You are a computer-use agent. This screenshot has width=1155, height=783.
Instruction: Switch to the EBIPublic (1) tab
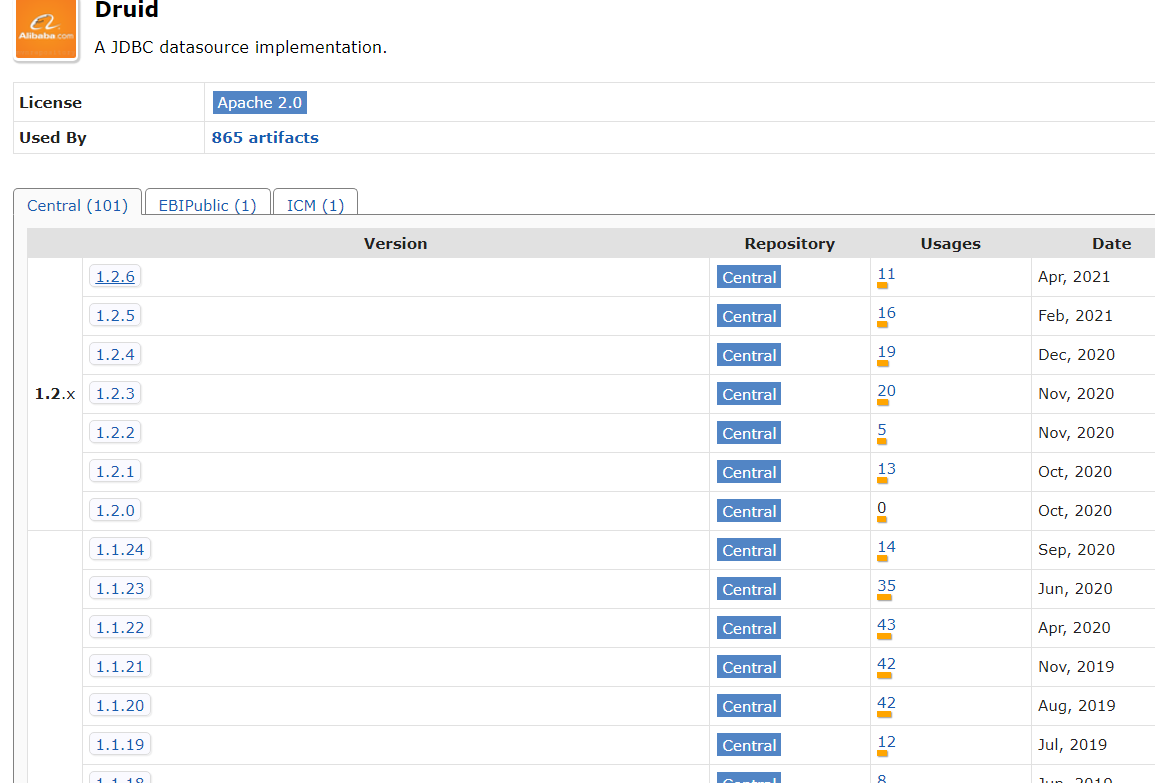tap(207, 205)
